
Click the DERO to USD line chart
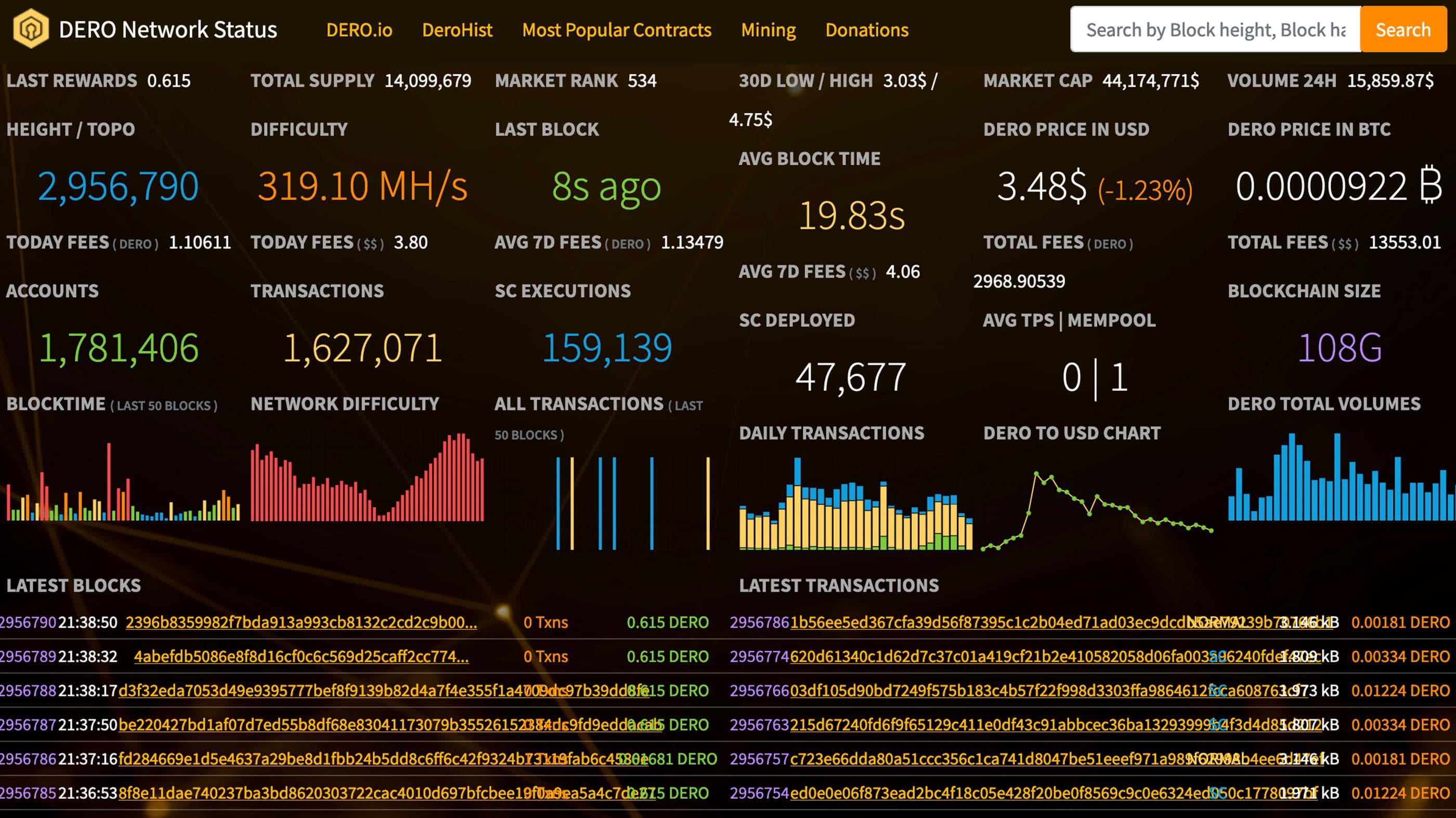tap(1097, 509)
